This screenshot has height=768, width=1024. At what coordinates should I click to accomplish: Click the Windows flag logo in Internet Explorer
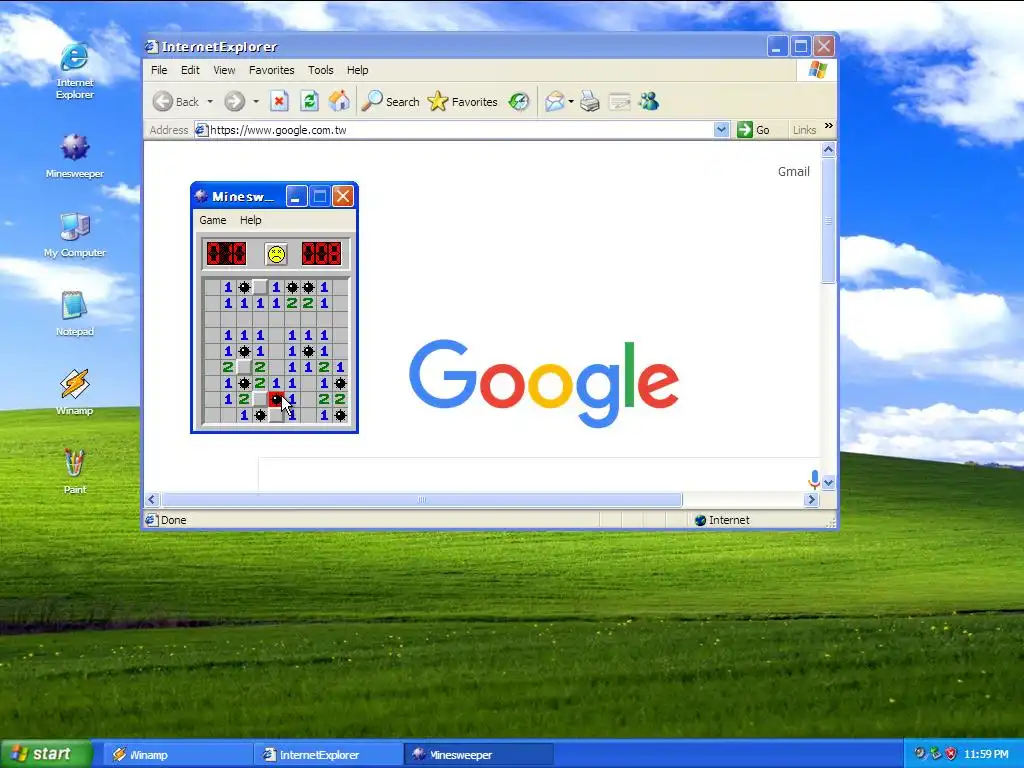(x=818, y=70)
